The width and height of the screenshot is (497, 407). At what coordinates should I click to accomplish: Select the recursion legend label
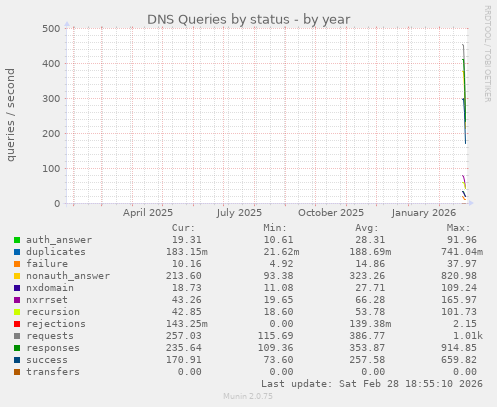click(53, 312)
